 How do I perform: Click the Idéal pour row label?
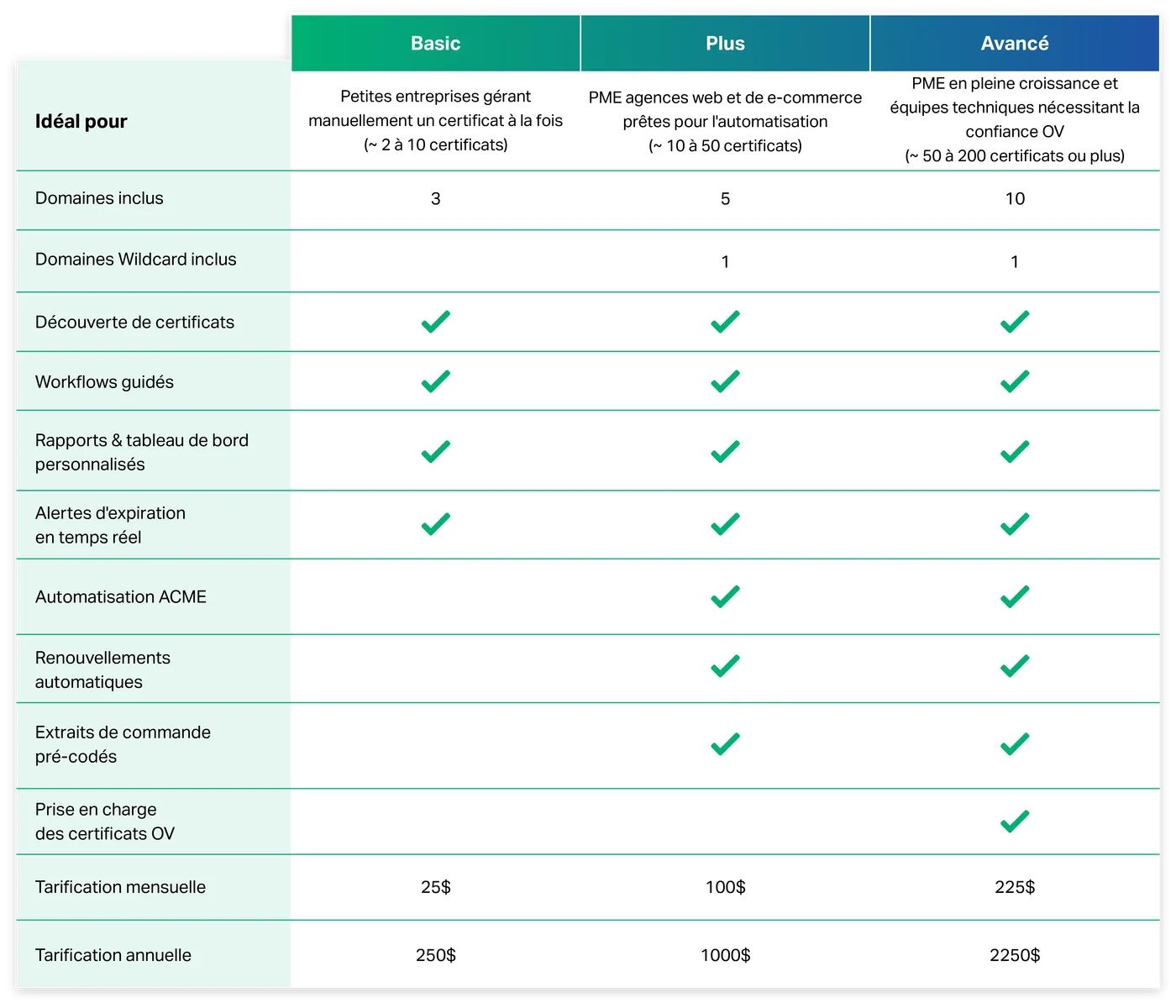point(81,122)
